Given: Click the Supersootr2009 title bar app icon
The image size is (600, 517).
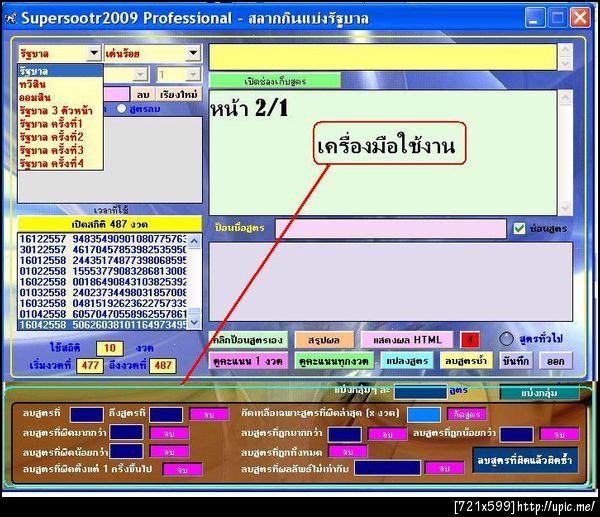Looking at the screenshot, I should (x=11, y=18).
